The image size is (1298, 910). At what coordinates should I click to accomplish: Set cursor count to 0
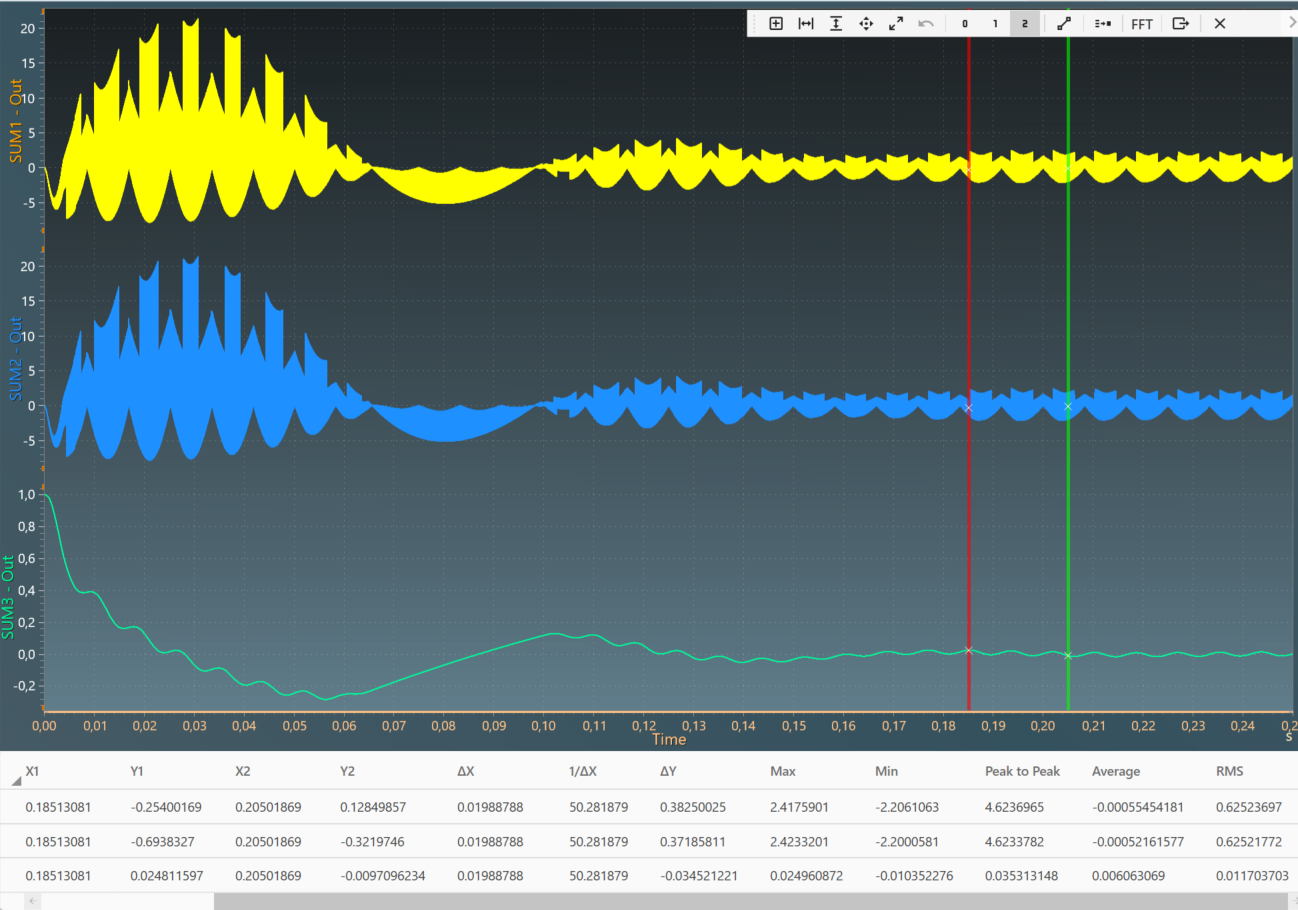click(965, 23)
